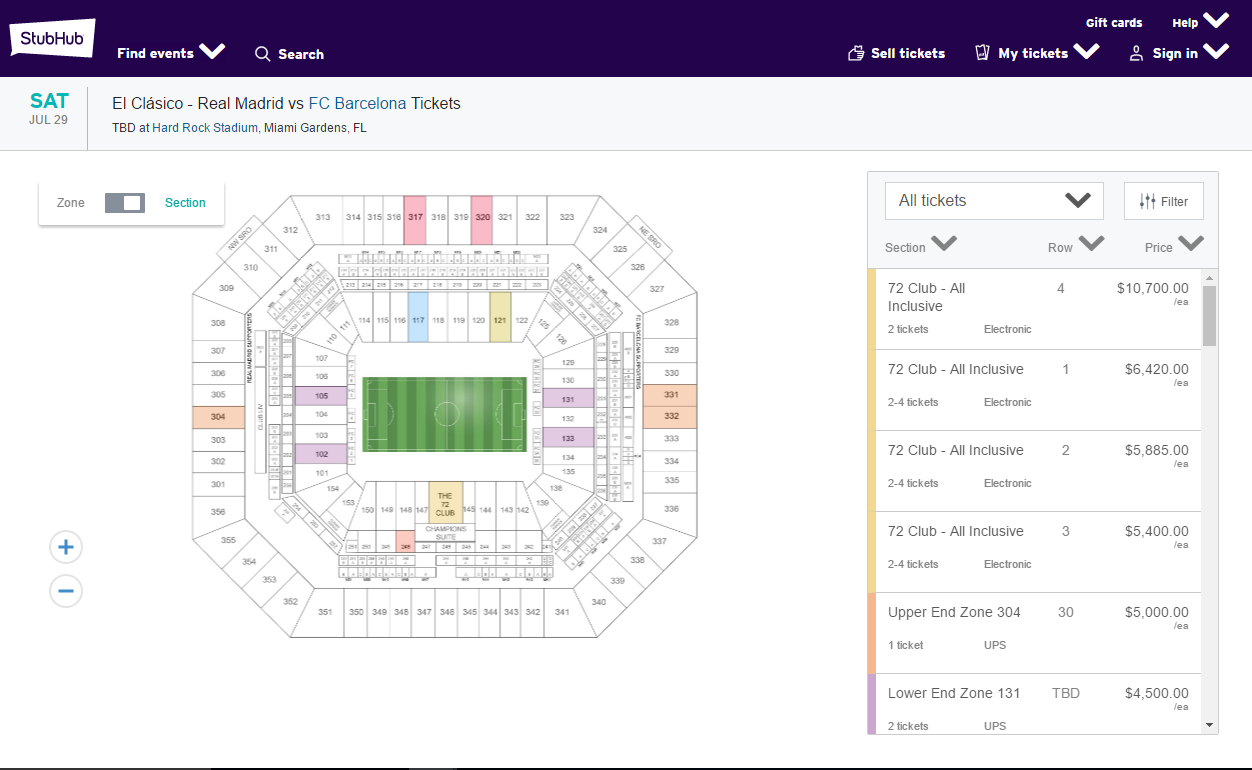Click the My tickets icon
Image resolution: width=1252 pixels, height=770 pixels.
[983, 53]
